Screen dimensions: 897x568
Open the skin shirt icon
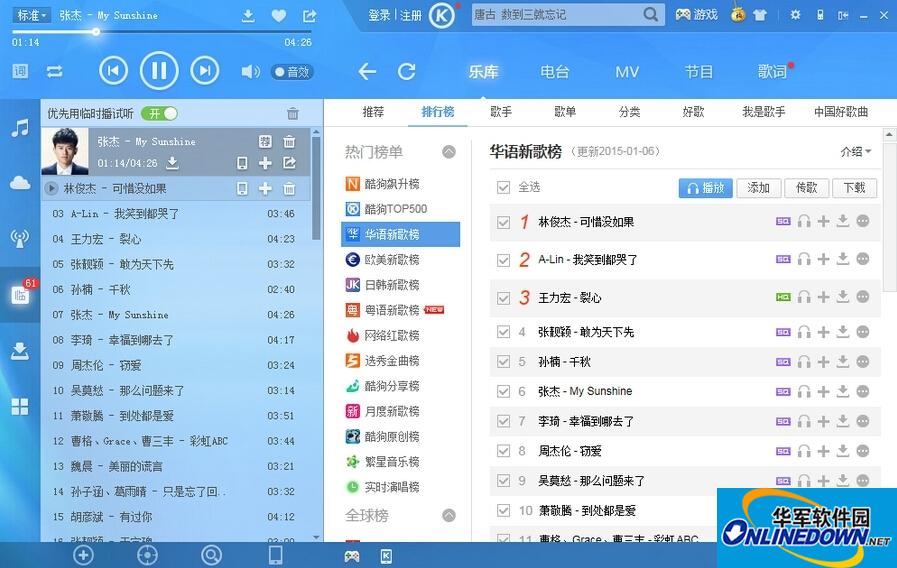[x=760, y=15]
